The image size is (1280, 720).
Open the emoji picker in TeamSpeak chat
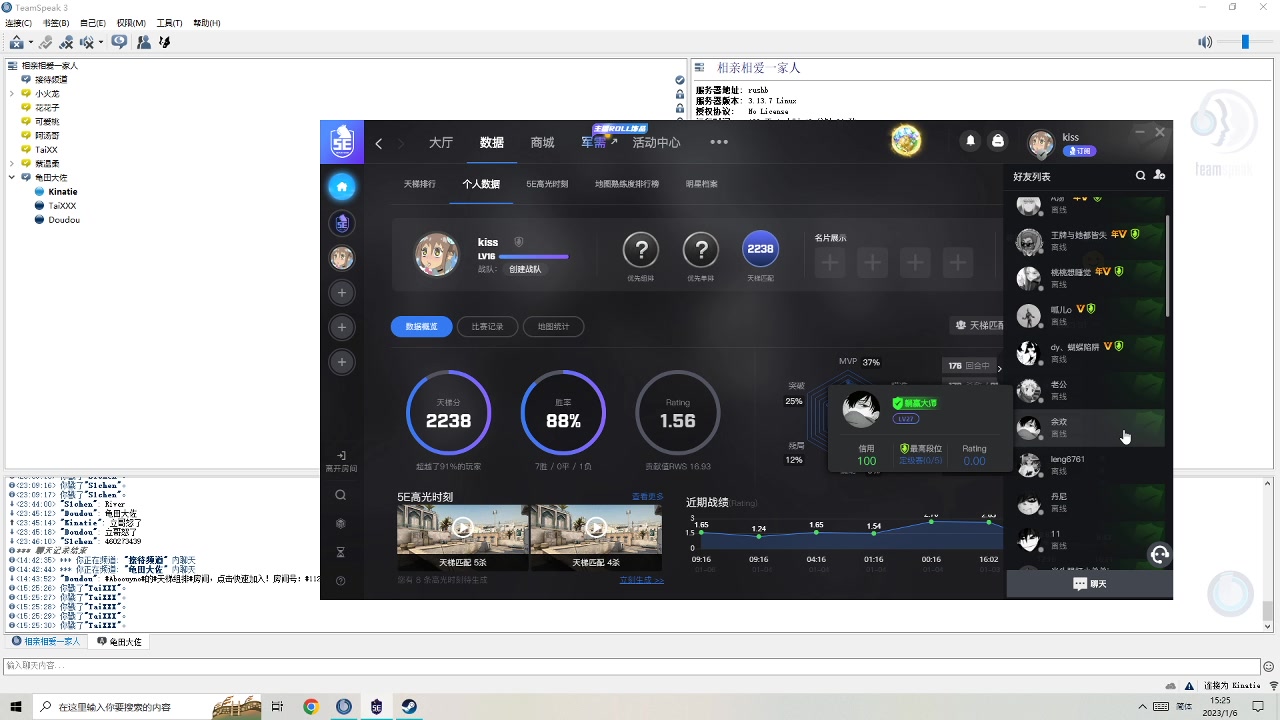click(x=1269, y=665)
